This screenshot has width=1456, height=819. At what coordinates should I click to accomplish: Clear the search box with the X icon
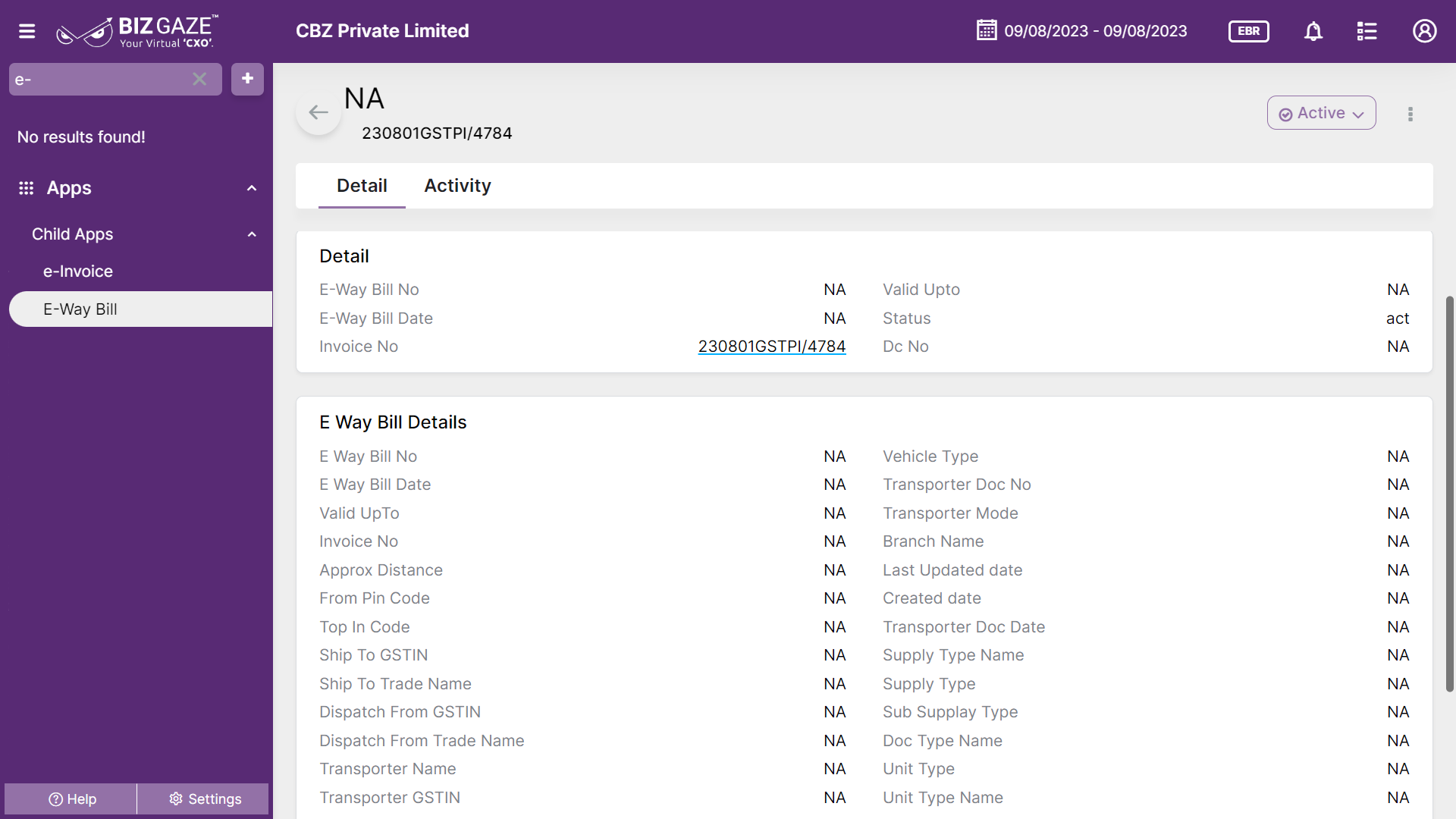tap(199, 79)
